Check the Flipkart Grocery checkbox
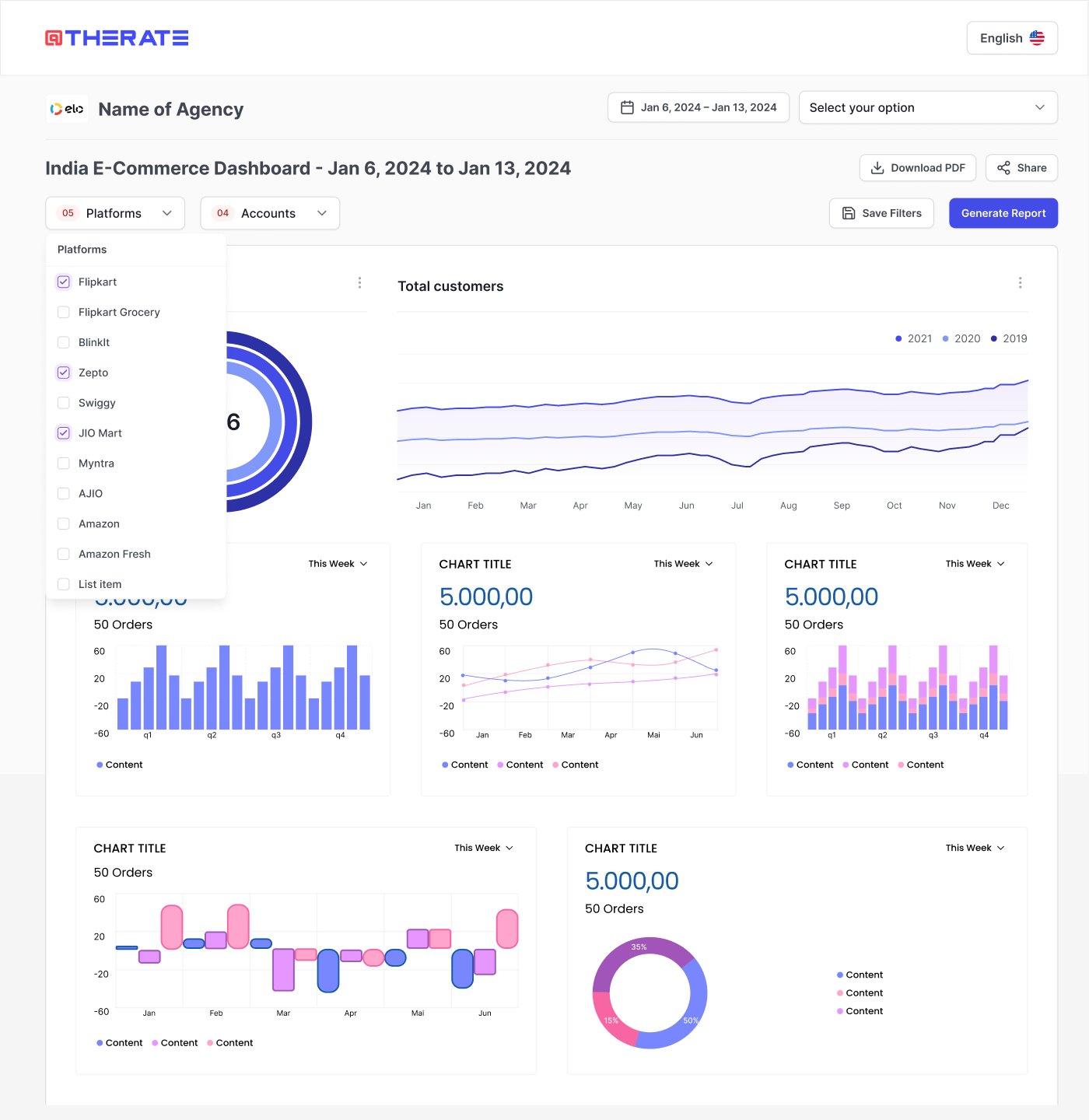1089x1120 pixels. (x=64, y=312)
